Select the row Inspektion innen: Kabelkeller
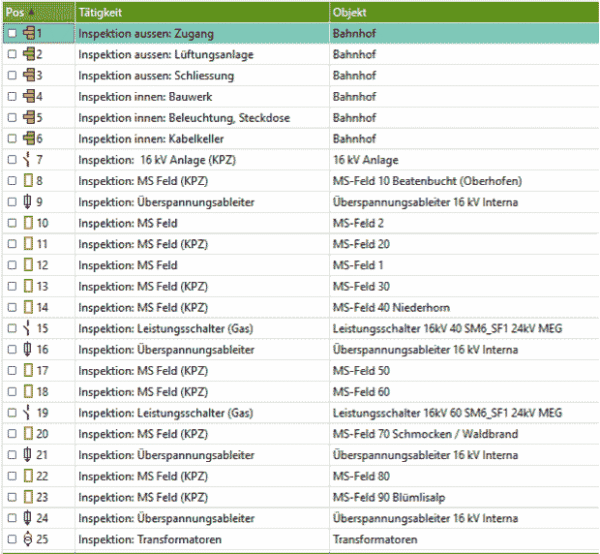This screenshot has width=600, height=554. pyautogui.click(x=301, y=138)
